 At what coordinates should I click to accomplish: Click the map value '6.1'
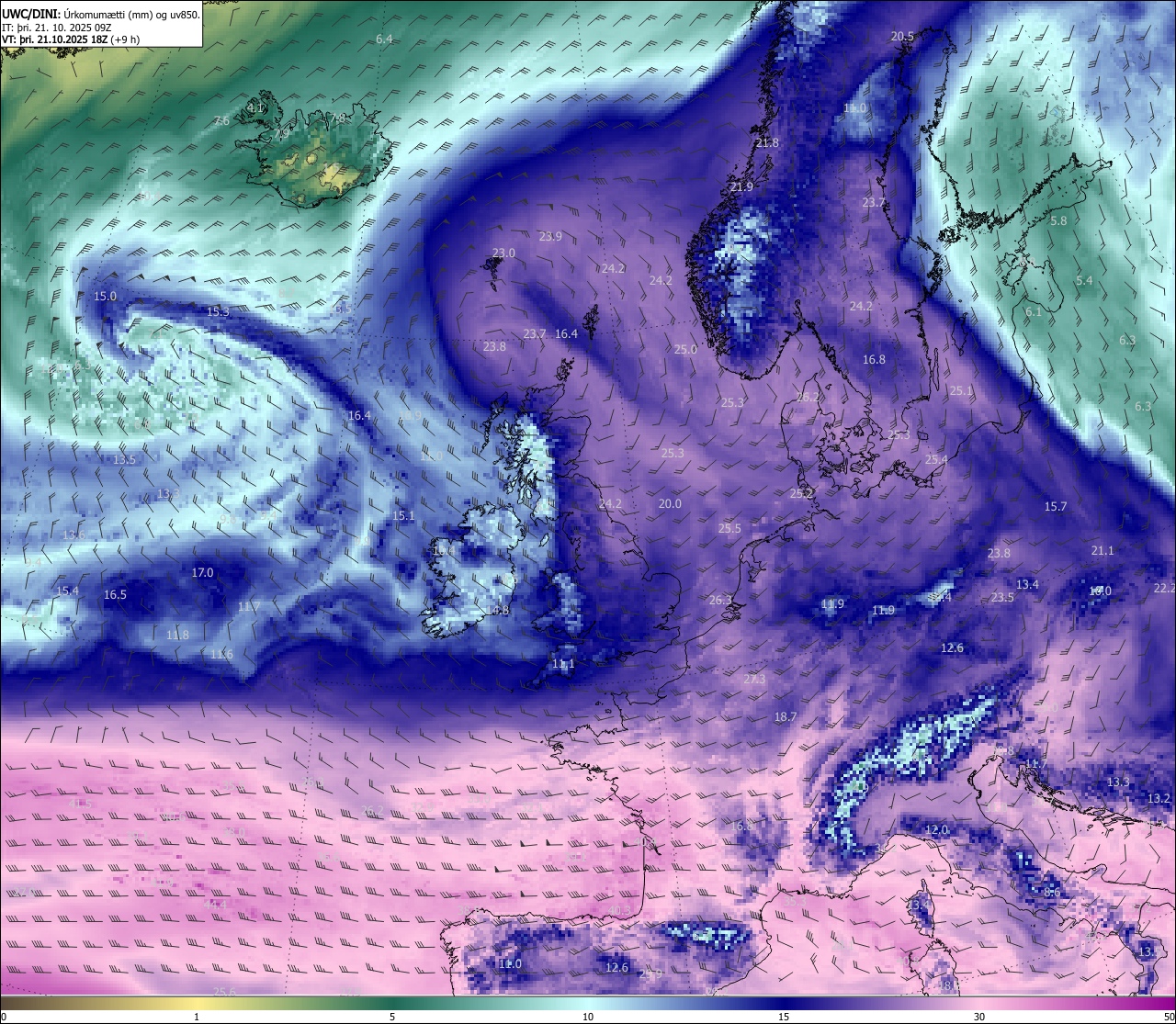pos(1034,311)
